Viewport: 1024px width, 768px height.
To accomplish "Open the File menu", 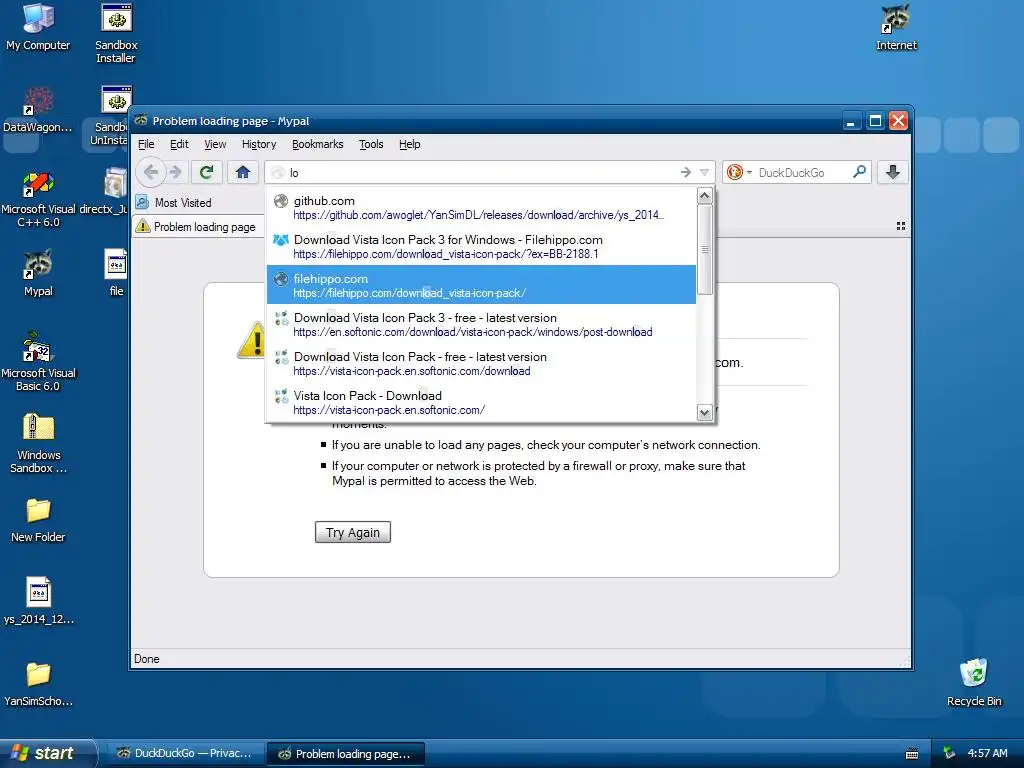I will click(146, 144).
